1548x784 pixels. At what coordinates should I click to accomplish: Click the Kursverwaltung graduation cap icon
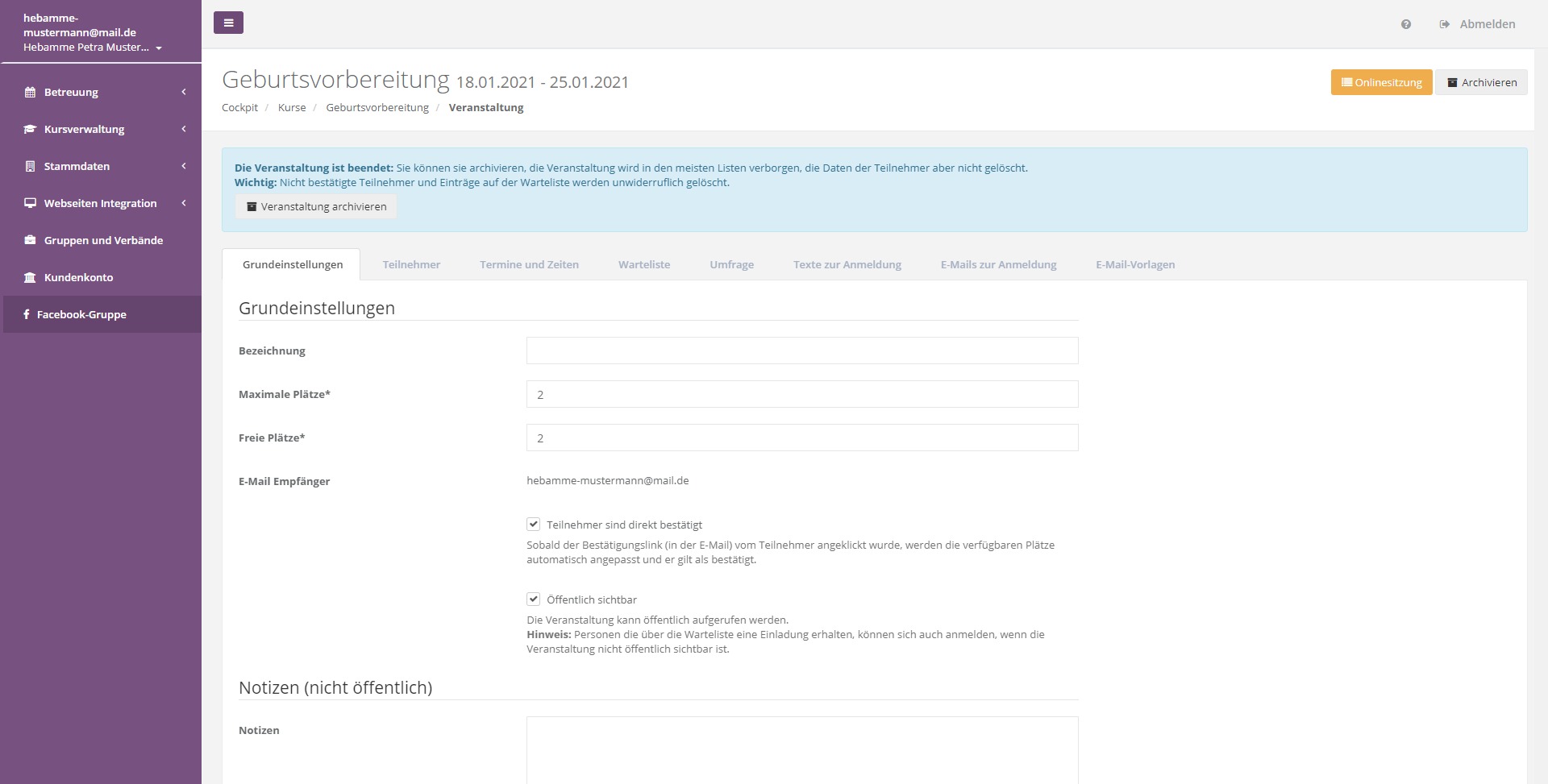[x=30, y=129]
